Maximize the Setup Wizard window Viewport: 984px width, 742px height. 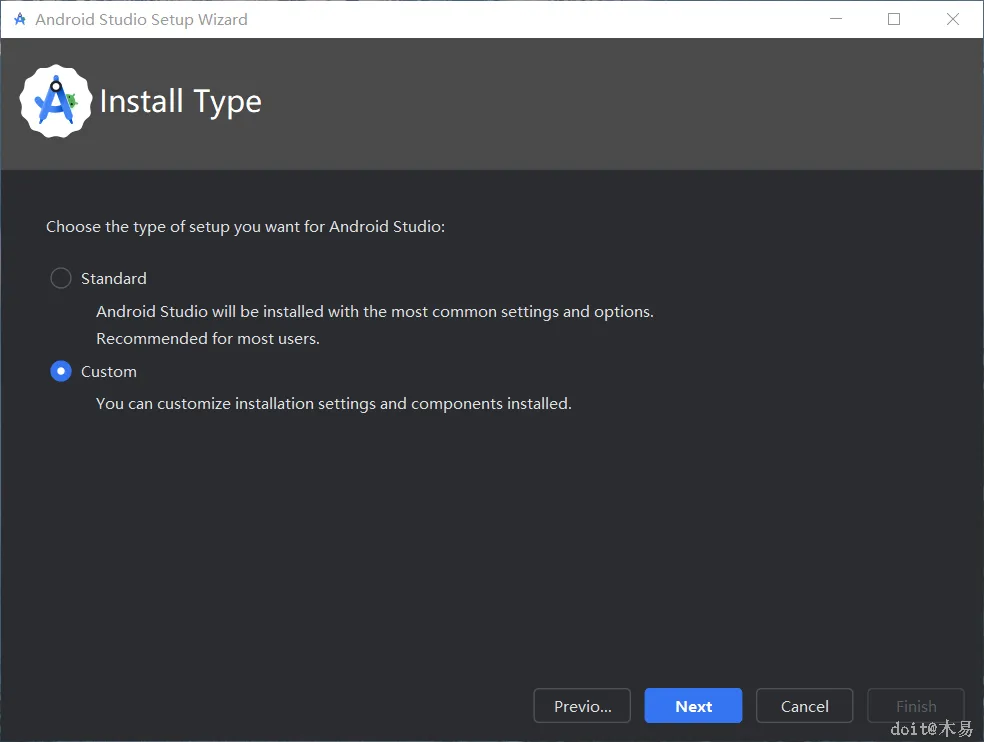coord(894,19)
